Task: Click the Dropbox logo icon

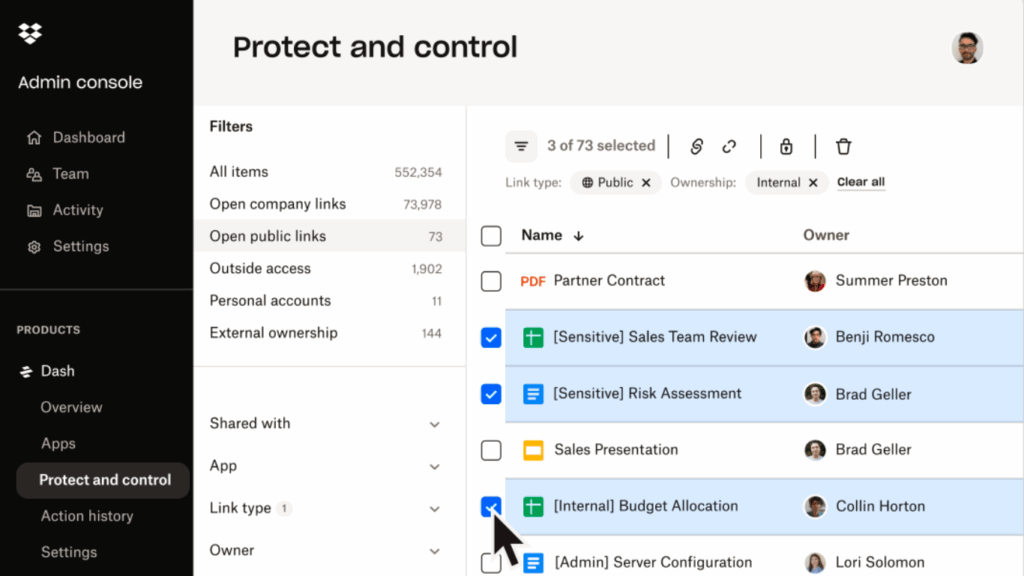Action: tap(30, 34)
